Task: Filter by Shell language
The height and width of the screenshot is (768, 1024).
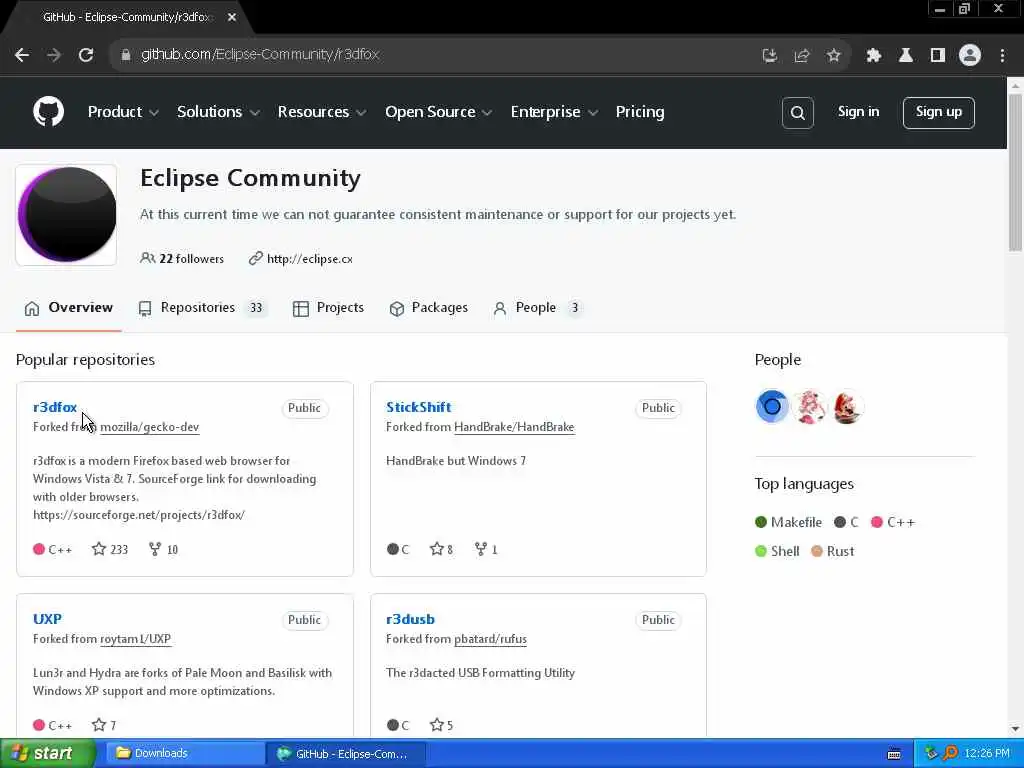Action: point(777,551)
